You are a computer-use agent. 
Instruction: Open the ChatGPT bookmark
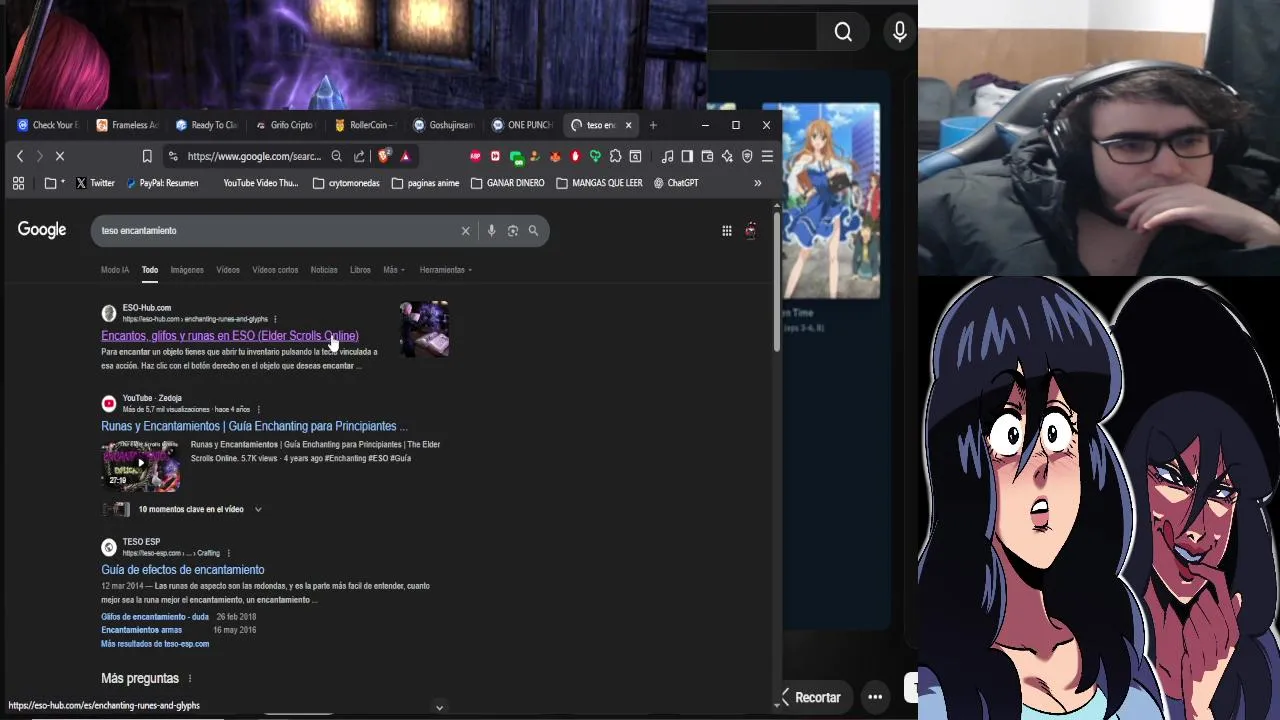tap(676, 183)
